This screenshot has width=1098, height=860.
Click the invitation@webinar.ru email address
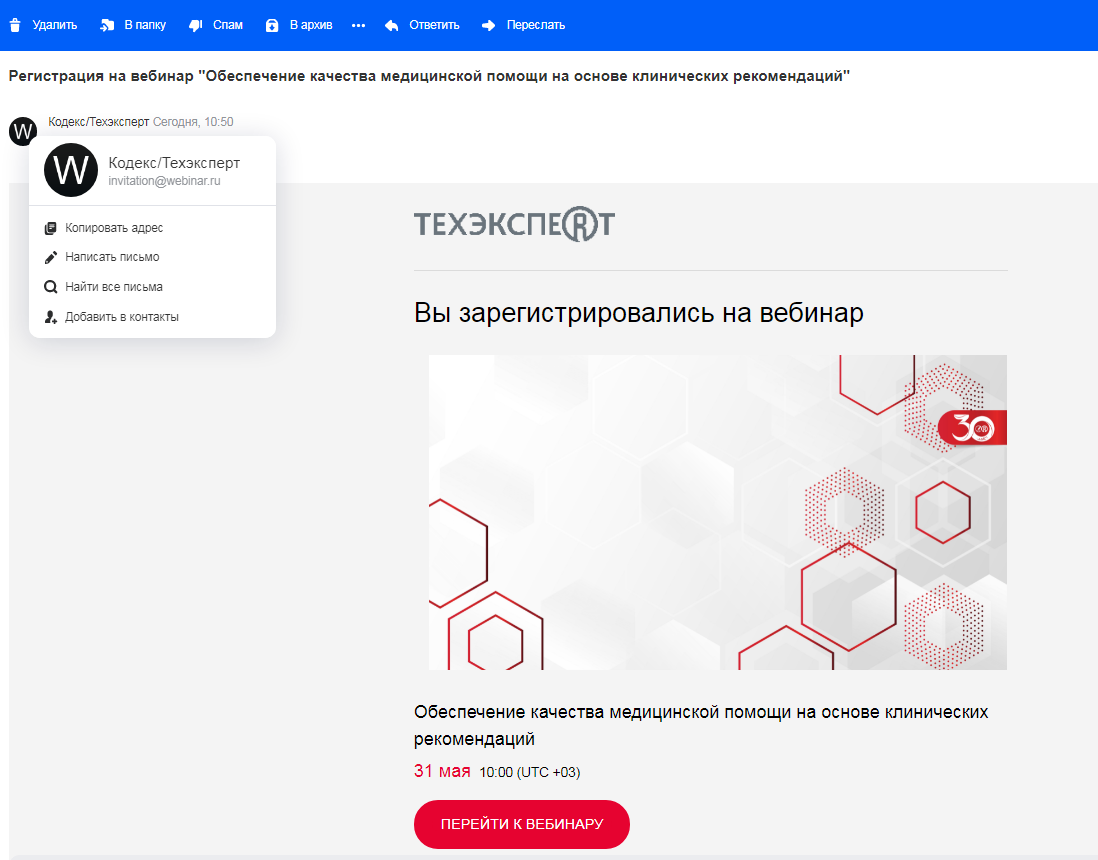click(x=164, y=181)
